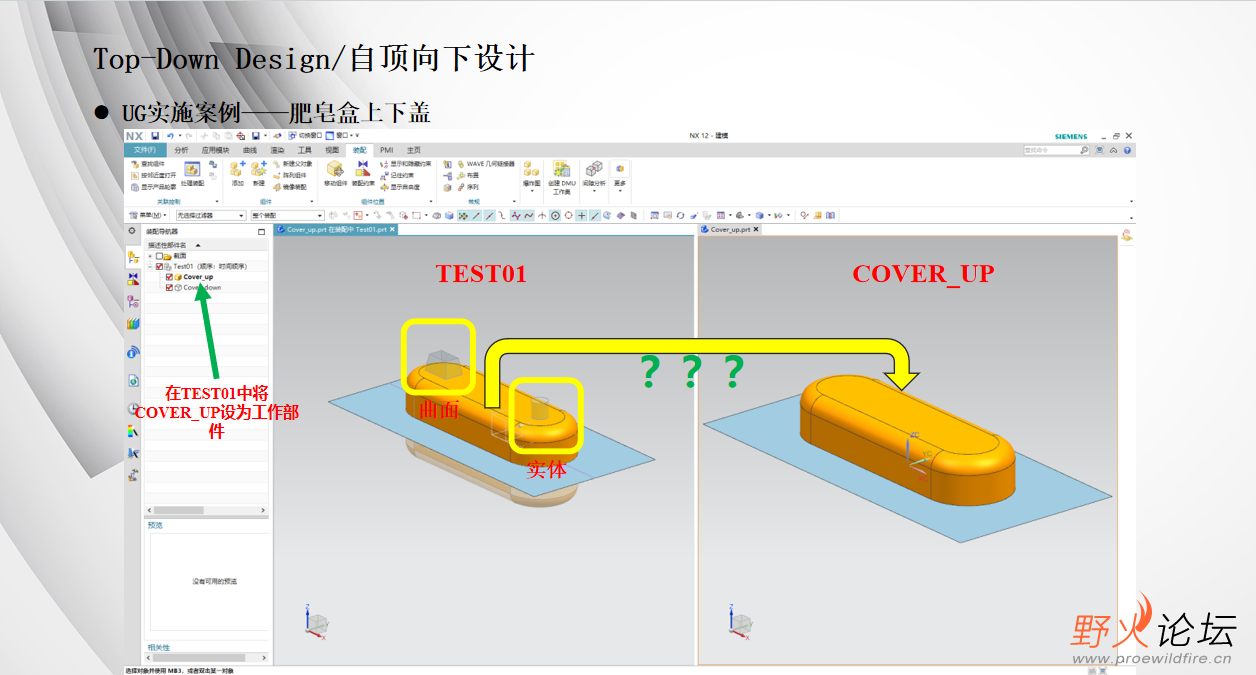Viewport: 1256px width, 675px height.
Task: Maximize the assembly navigator panel square button
Action: (261, 231)
